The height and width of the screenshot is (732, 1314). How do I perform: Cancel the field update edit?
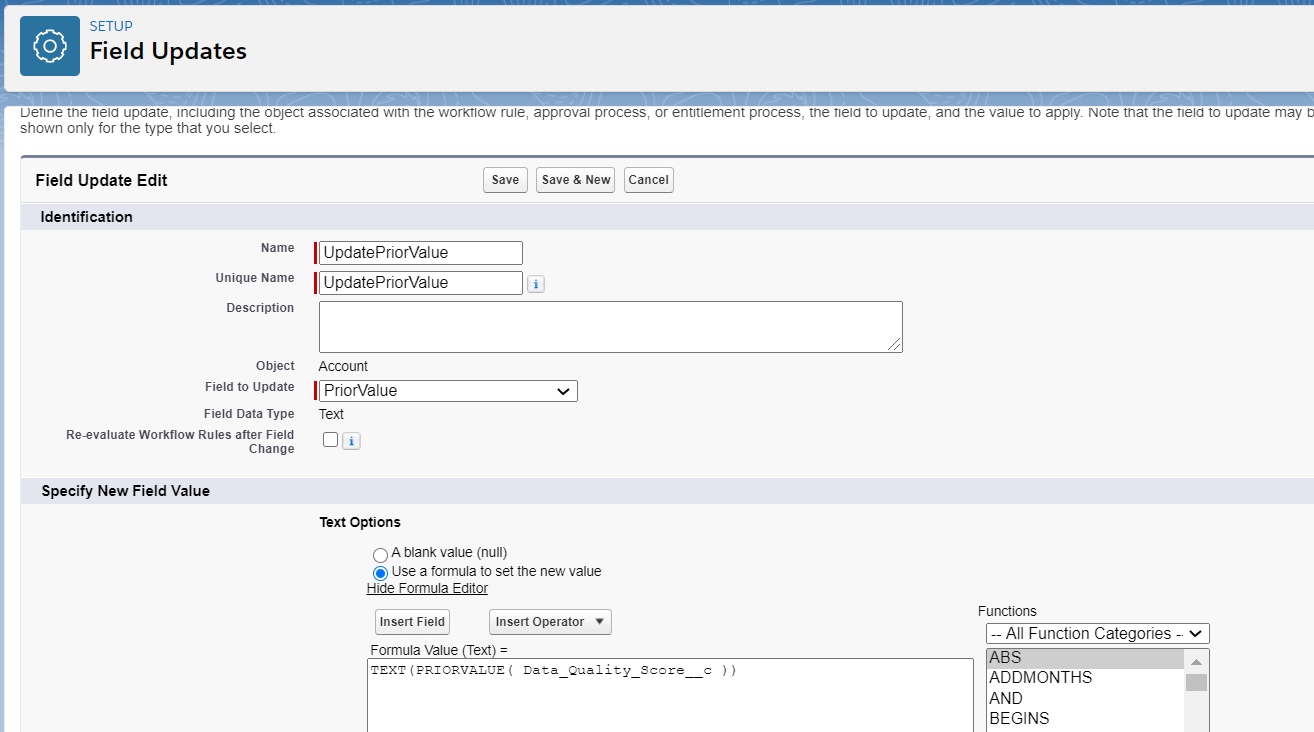pyautogui.click(x=648, y=180)
